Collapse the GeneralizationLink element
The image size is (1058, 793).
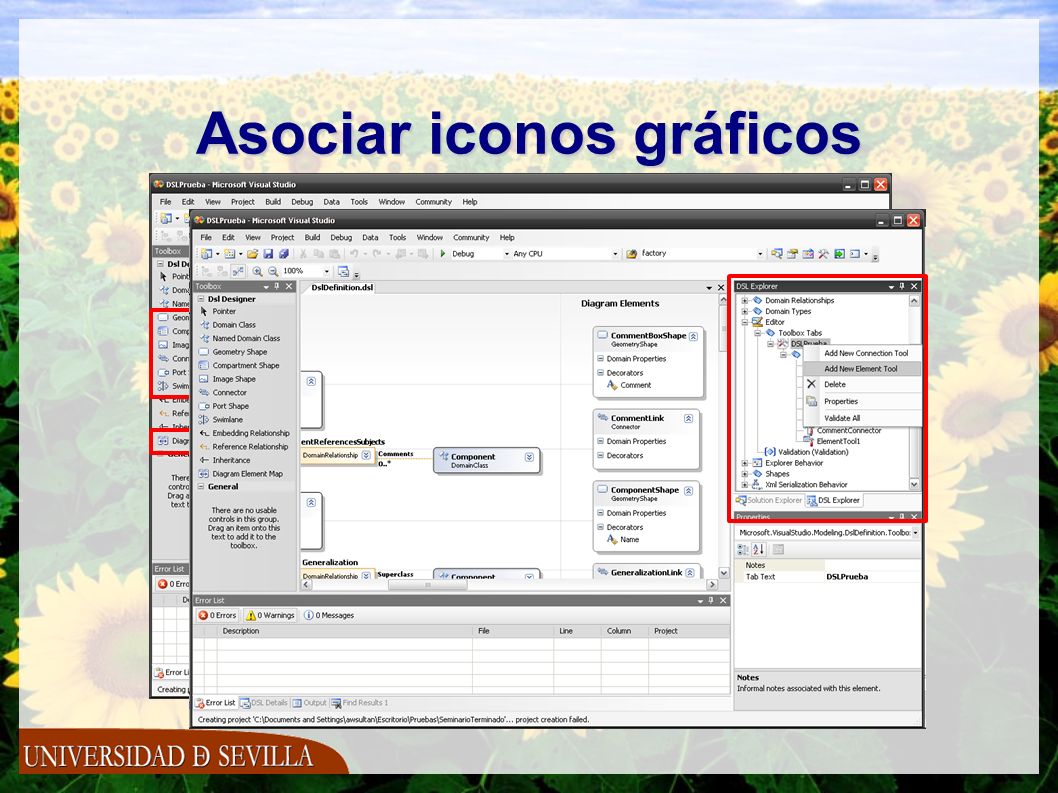(x=690, y=572)
